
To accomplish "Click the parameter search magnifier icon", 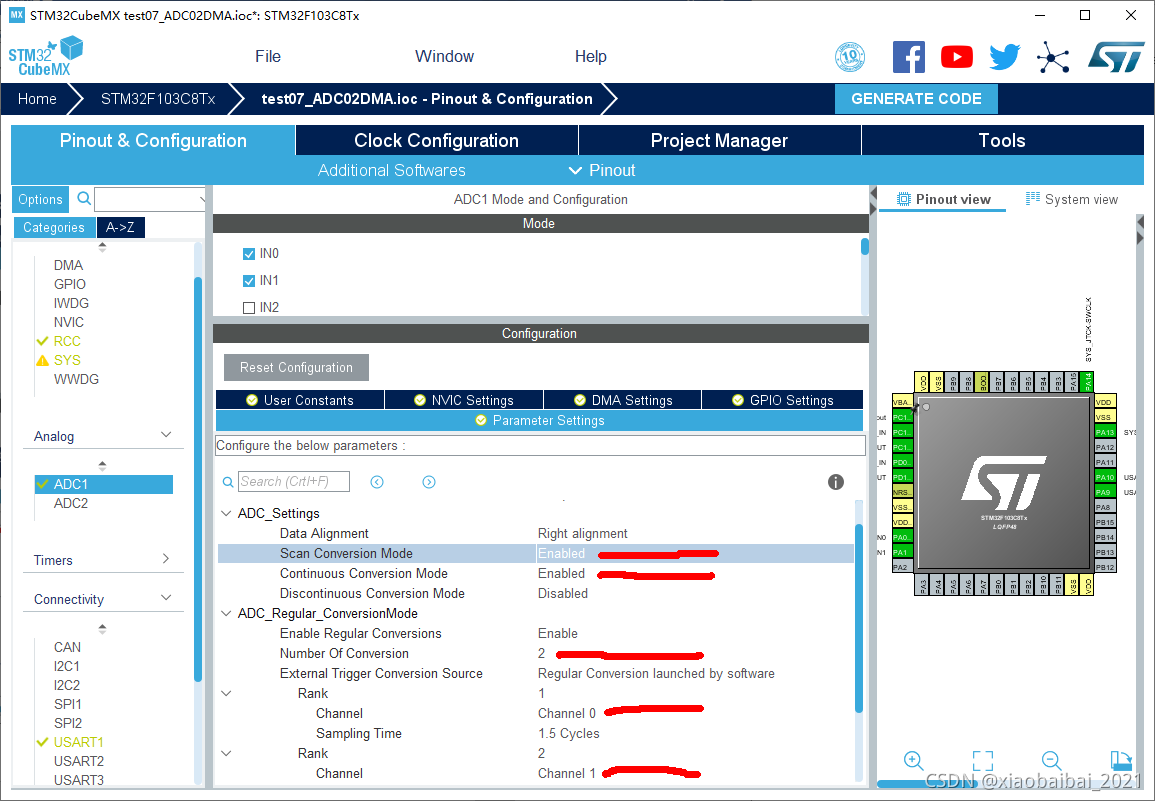I will tap(228, 482).
